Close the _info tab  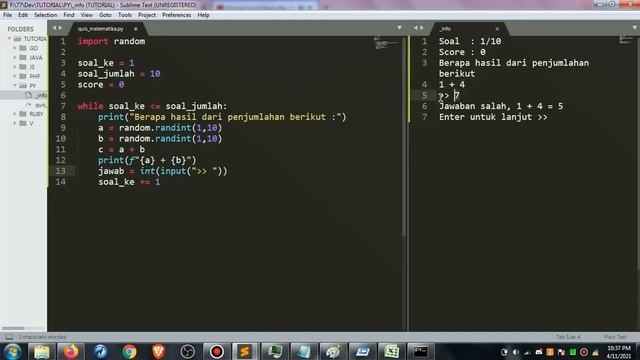tap(497, 29)
